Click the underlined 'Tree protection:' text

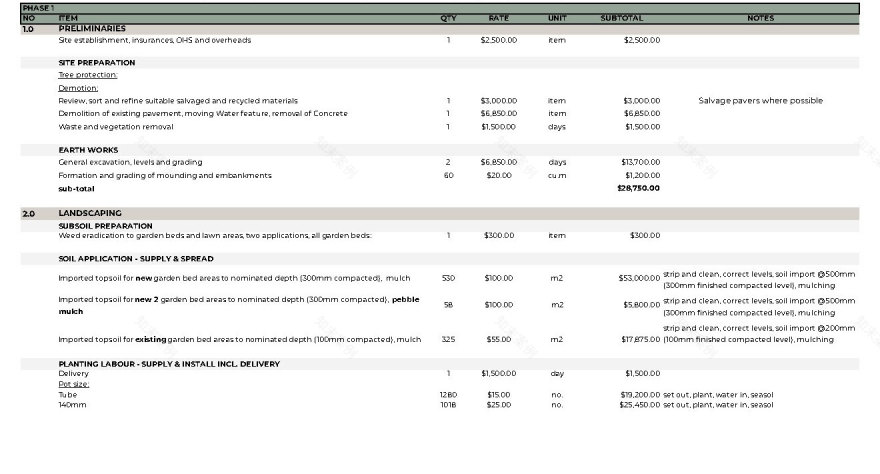tap(88, 75)
